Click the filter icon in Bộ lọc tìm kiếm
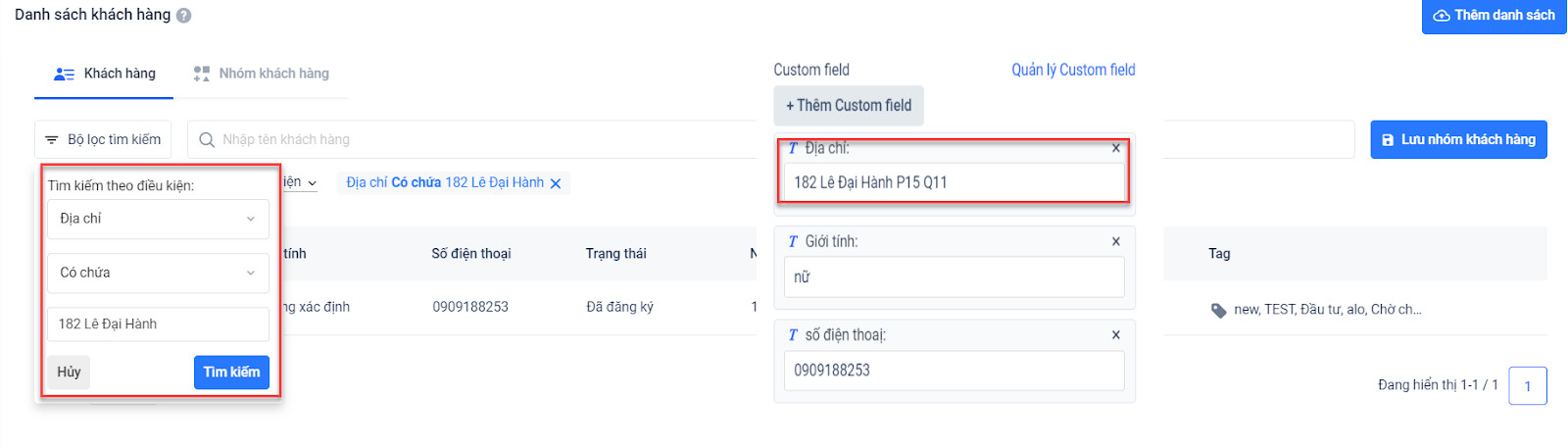The height and width of the screenshot is (448, 1568). (x=52, y=140)
